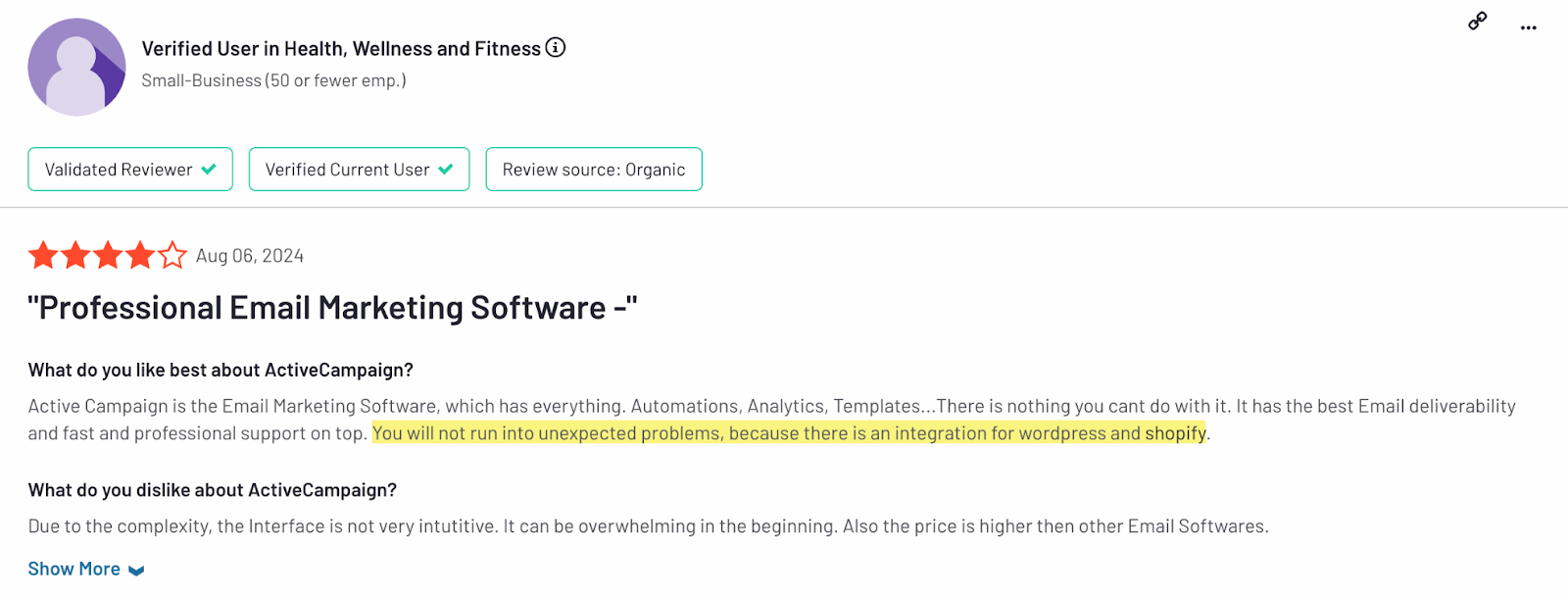Click the second red rating star
Viewport: 1568px width, 600px height.
(x=75, y=256)
